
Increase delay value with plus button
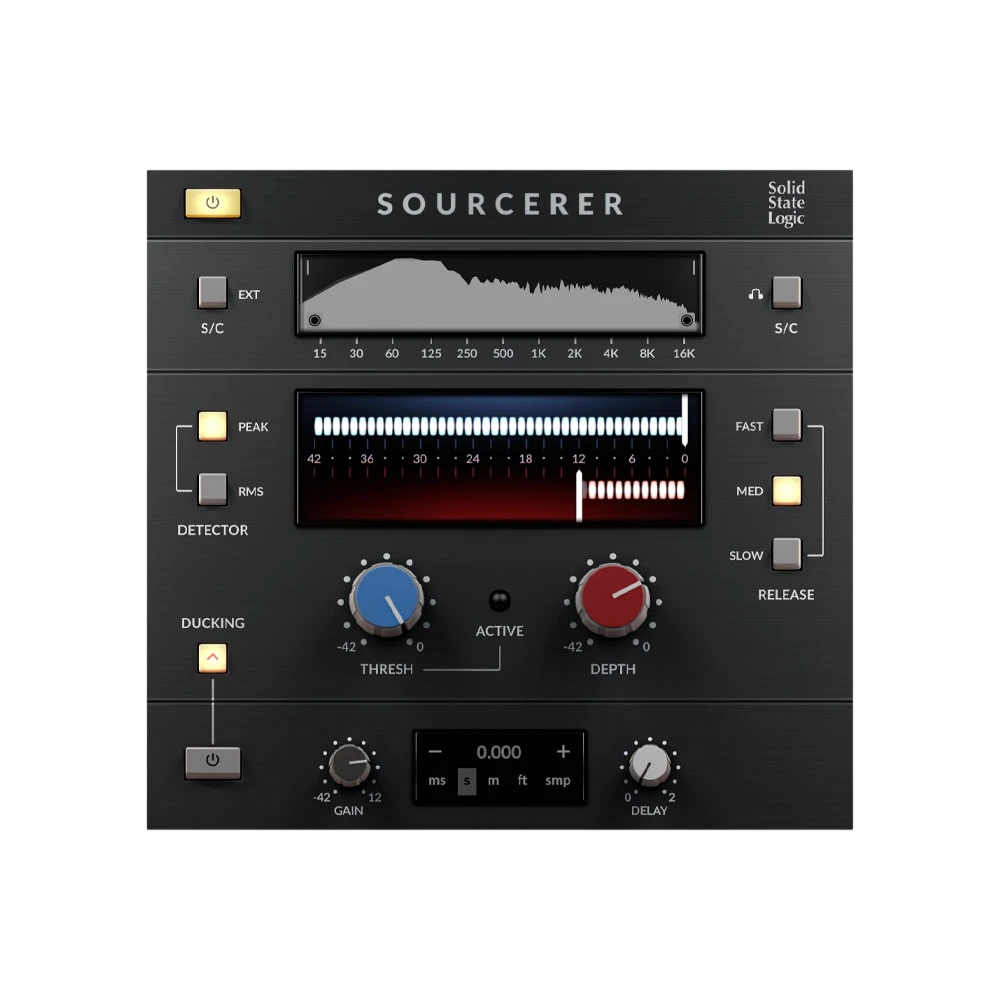pos(562,752)
